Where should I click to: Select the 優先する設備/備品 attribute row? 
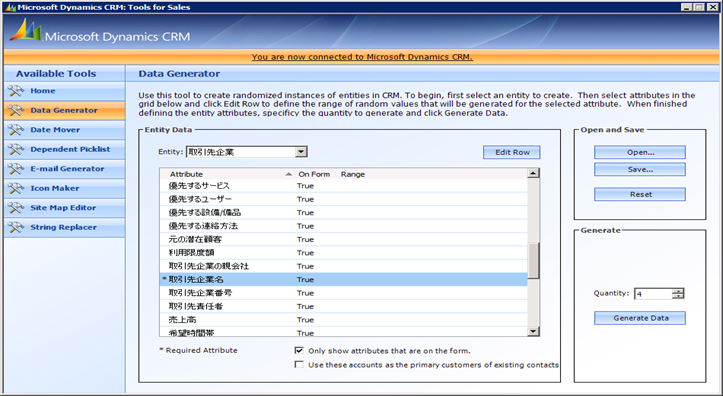pyautogui.click(x=344, y=213)
